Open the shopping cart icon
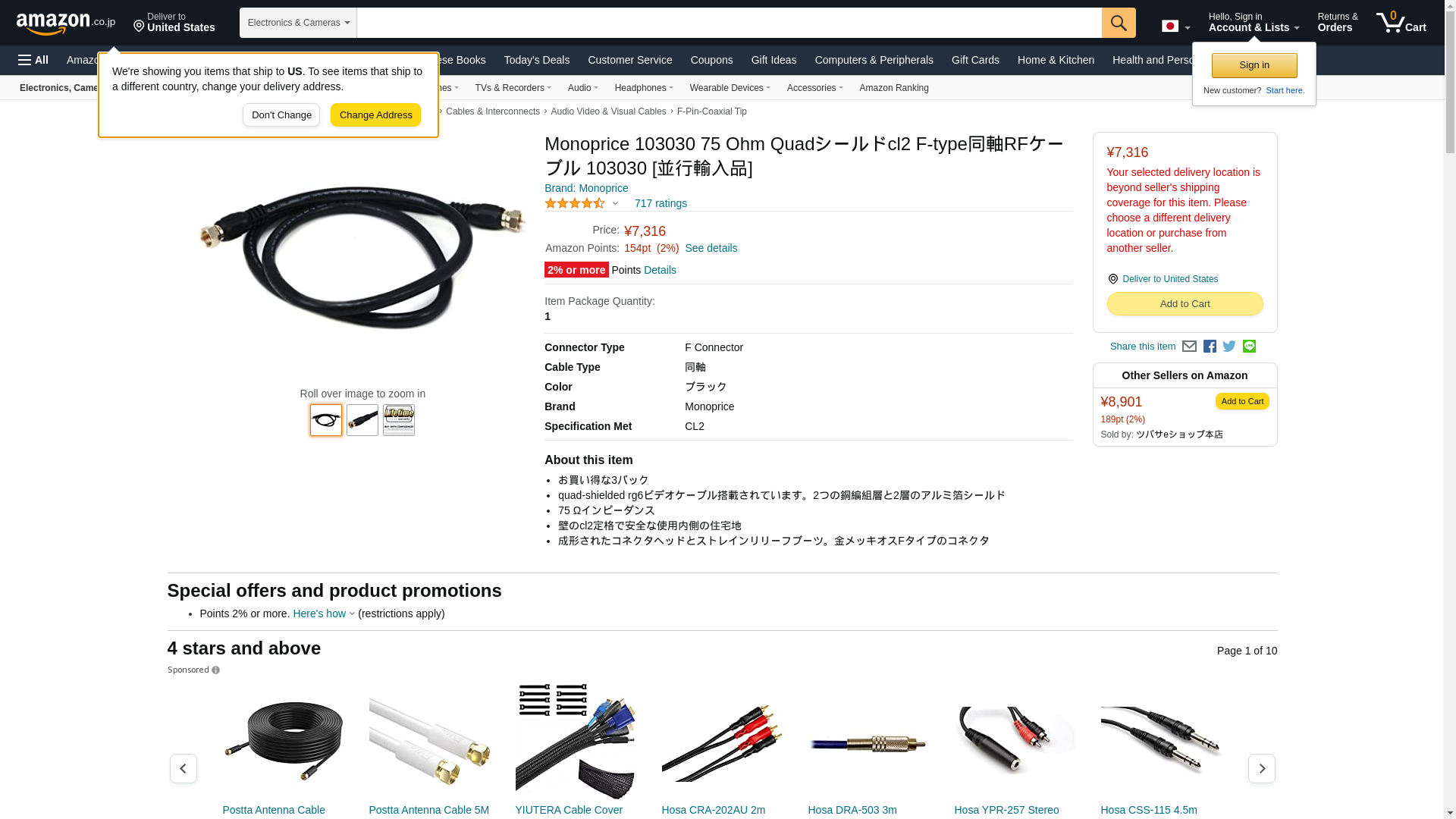 tap(1401, 22)
